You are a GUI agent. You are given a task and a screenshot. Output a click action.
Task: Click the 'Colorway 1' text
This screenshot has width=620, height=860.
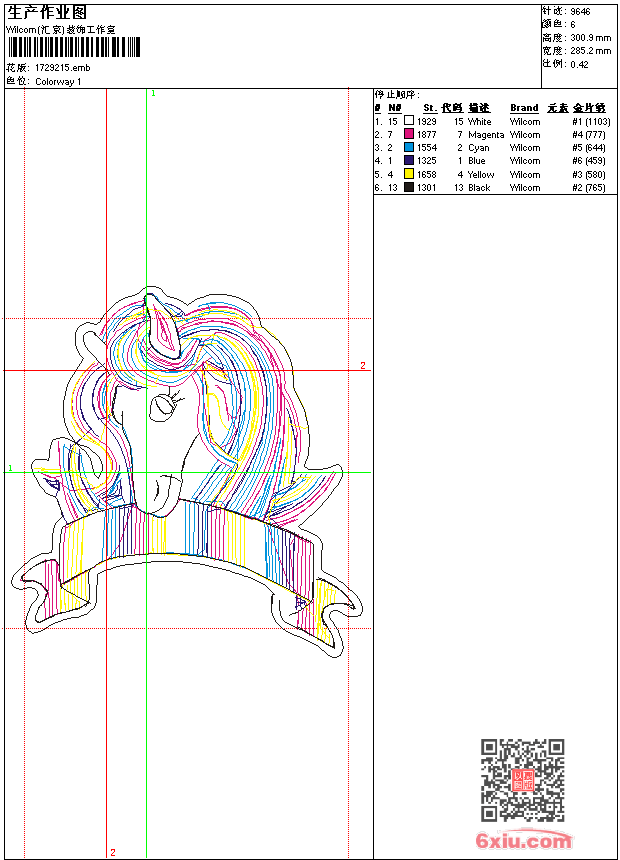coord(58,82)
